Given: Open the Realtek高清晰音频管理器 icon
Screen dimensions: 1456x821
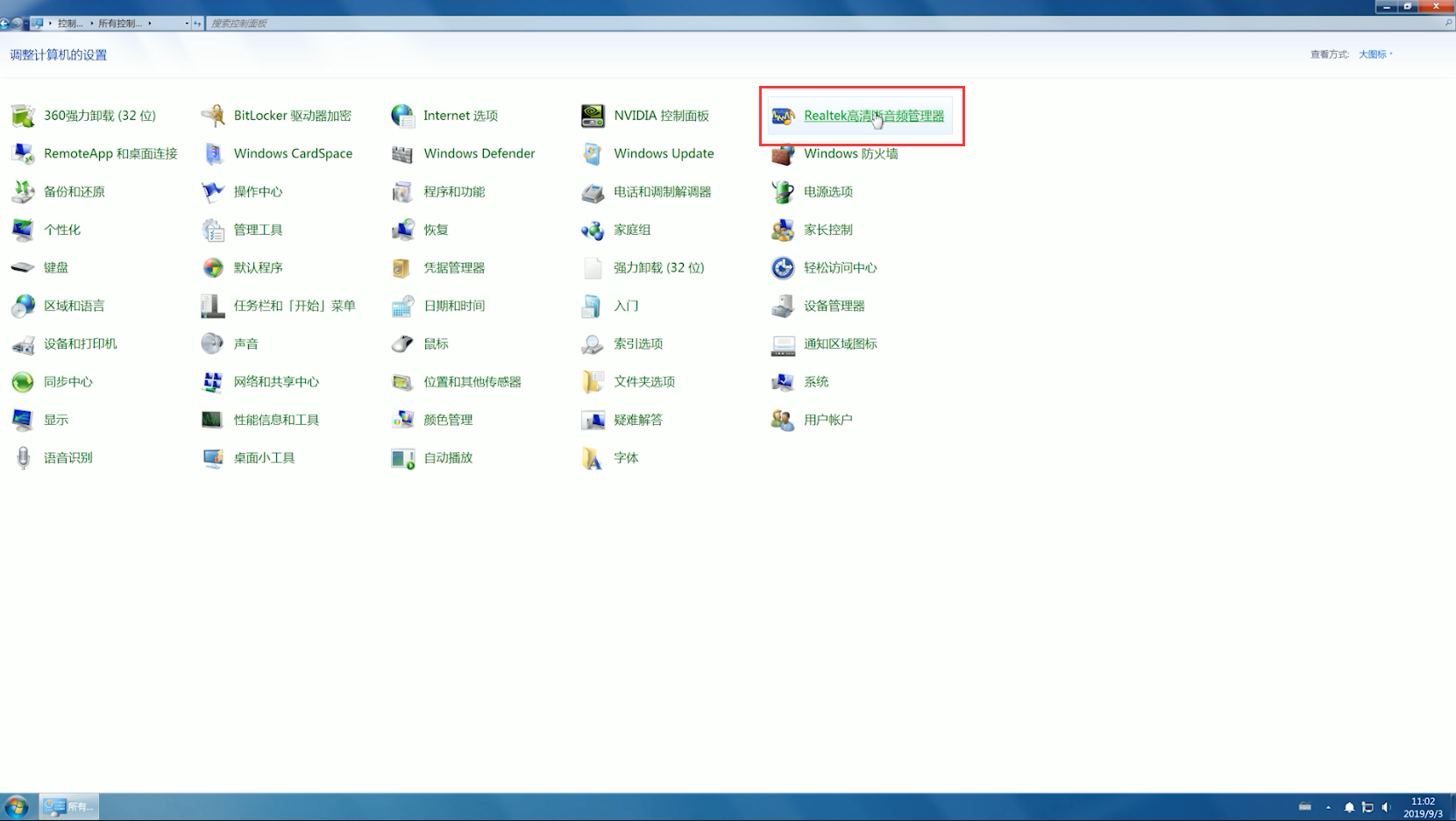Looking at the screenshot, I should click(783, 116).
